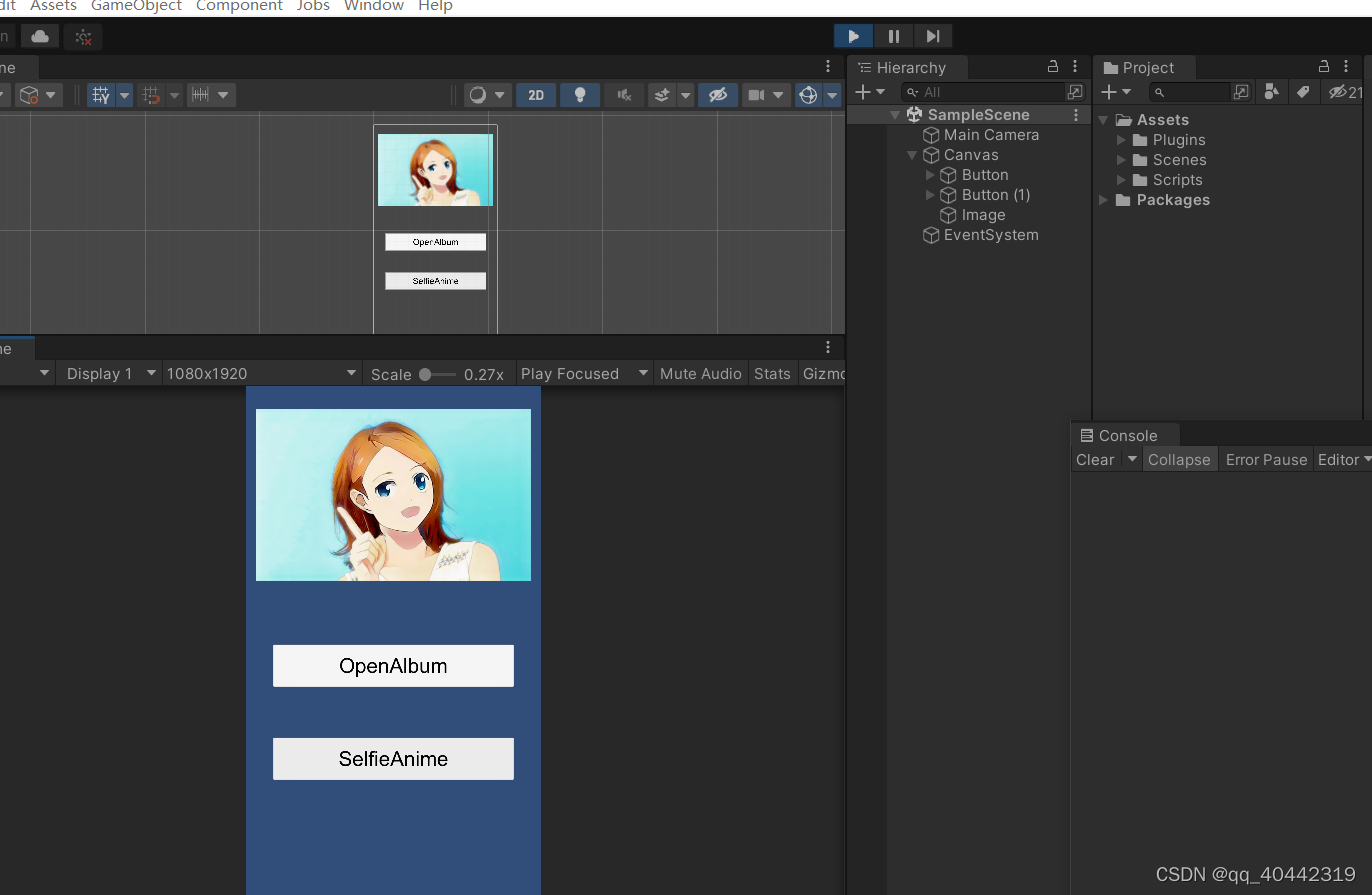Toggle scene visibility eye icon
This screenshot has height=895, width=1372.
point(717,95)
